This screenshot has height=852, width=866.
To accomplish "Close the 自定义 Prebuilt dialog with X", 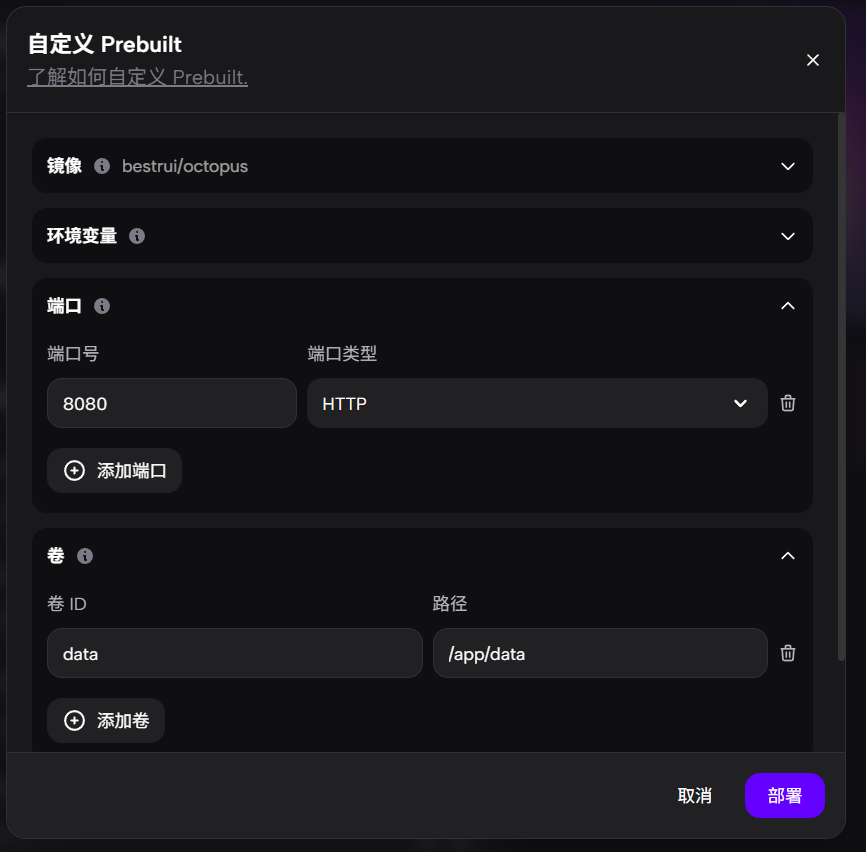I will [x=812, y=60].
